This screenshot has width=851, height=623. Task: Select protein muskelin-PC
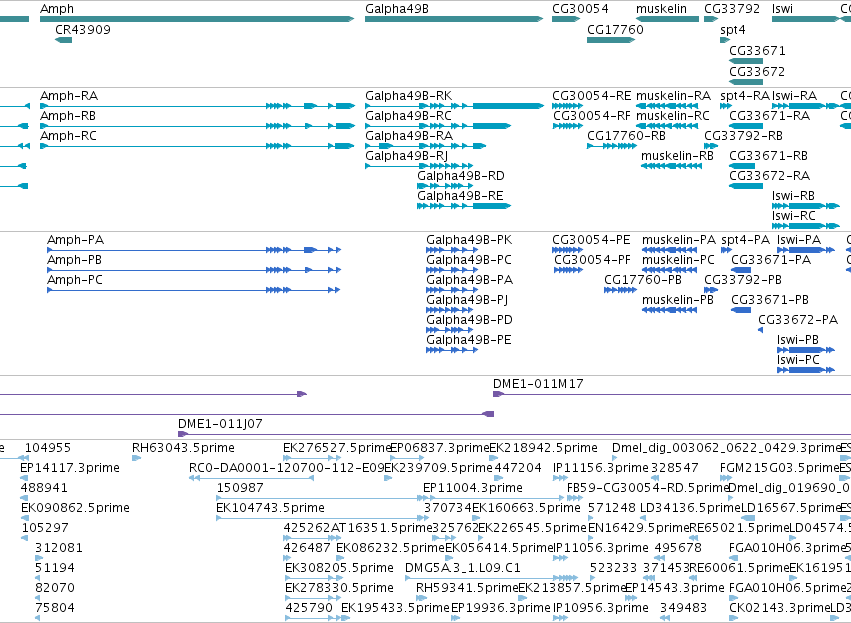(x=669, y=270)
